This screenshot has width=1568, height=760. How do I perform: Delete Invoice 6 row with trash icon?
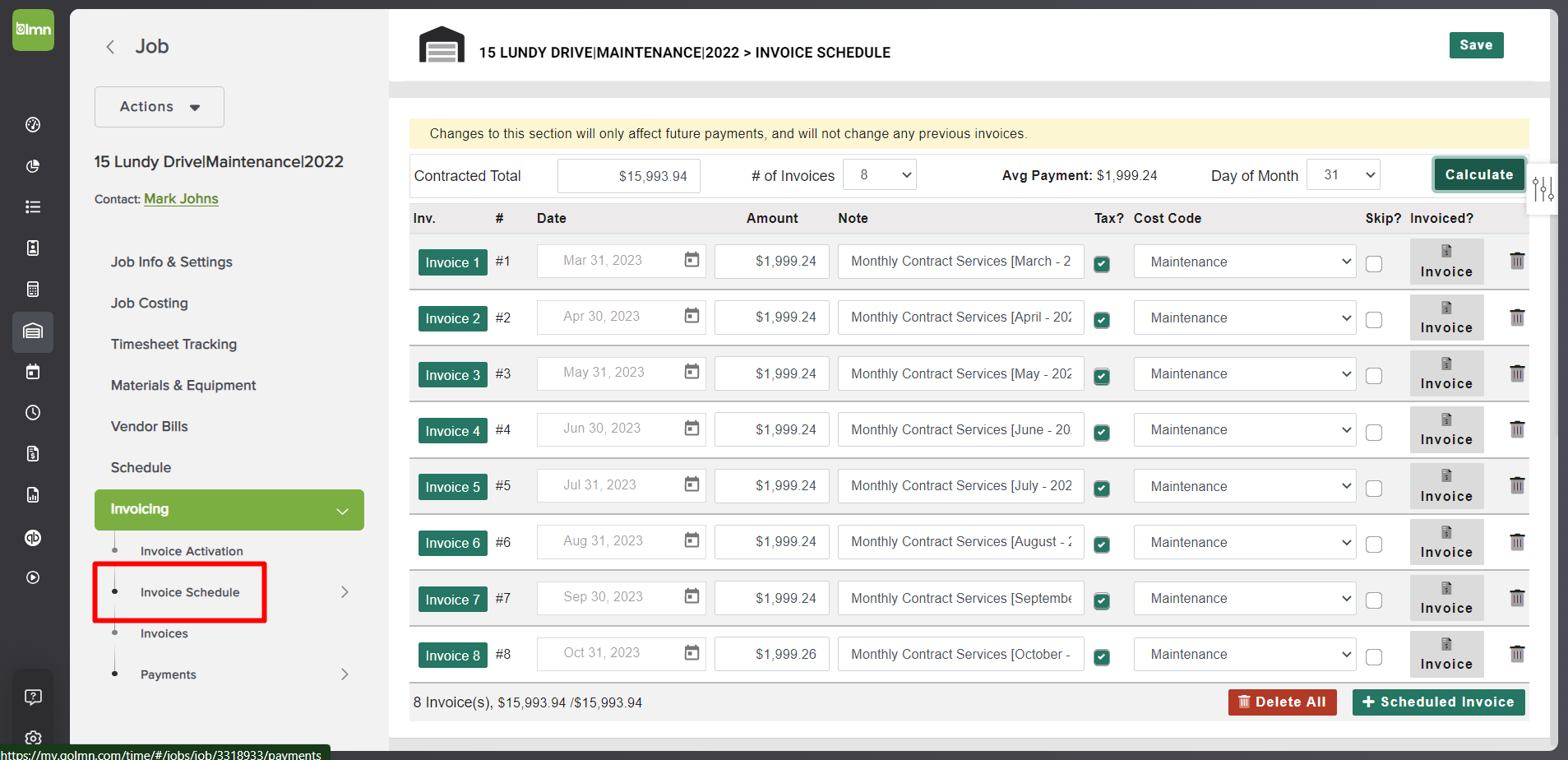pyautogui.click(x=1517, y=541)
